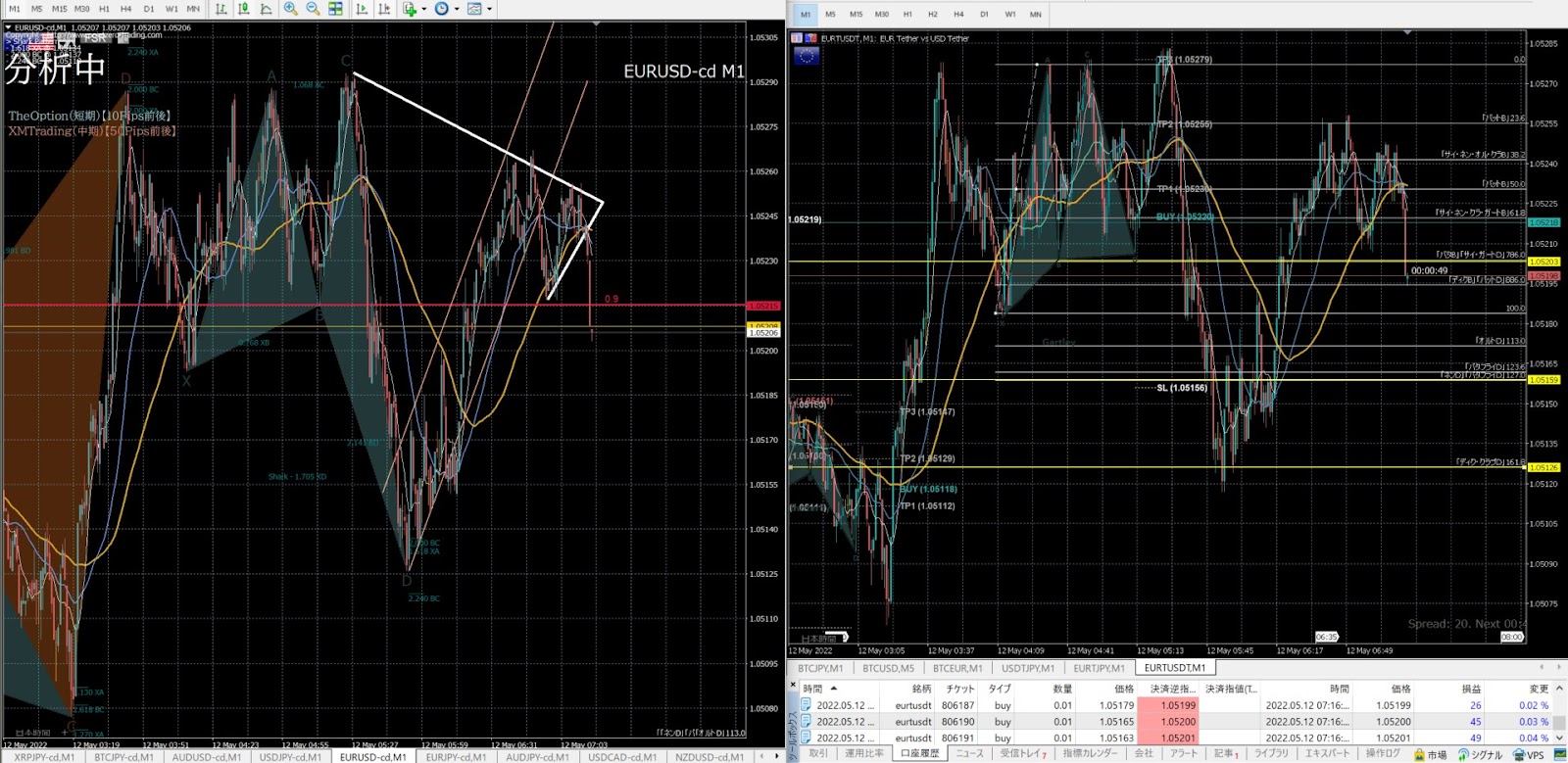Click the VPS icon in terminal bar

pyautogui.click(x=1529, y=754)
